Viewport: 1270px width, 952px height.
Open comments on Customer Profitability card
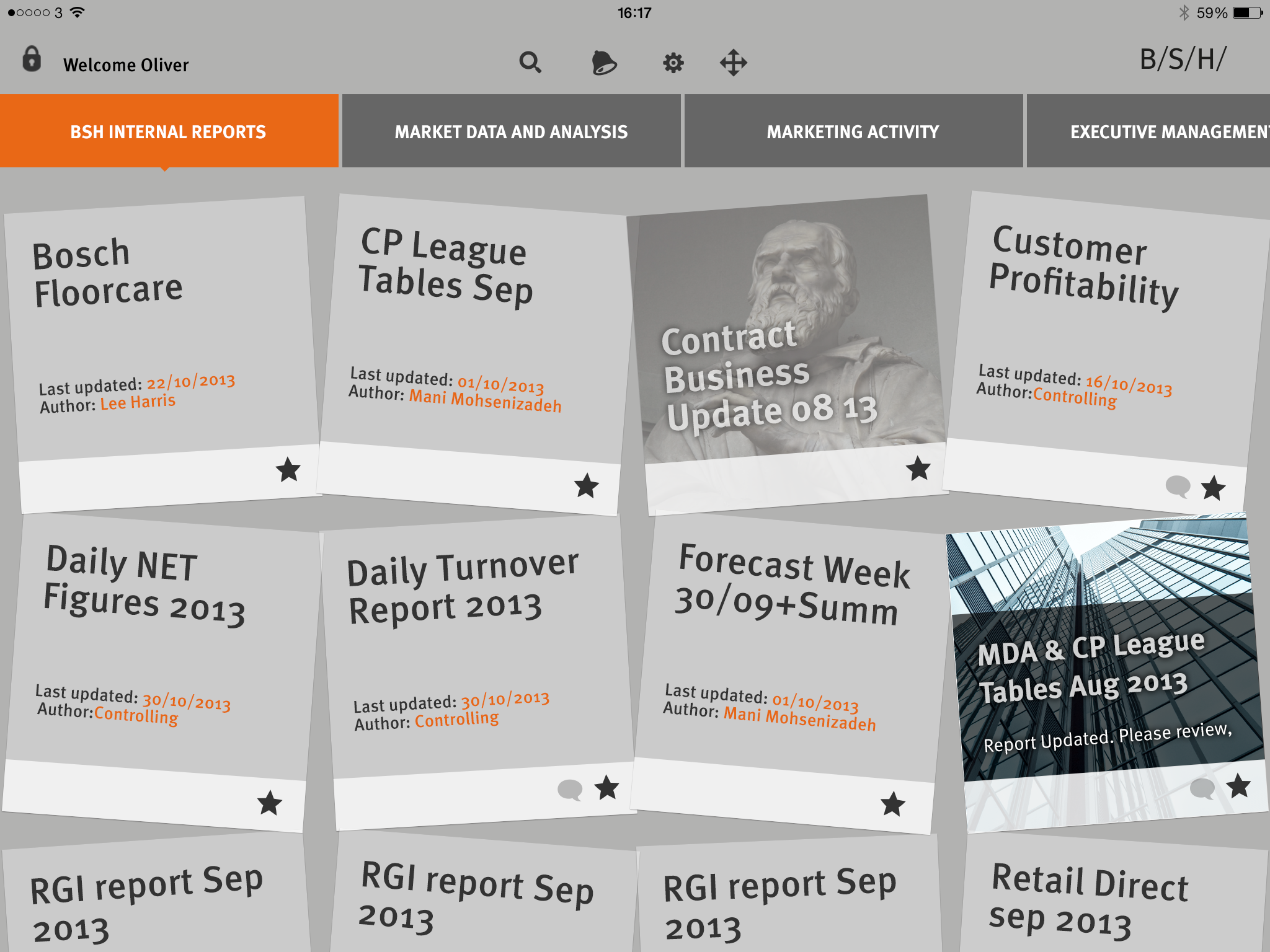pos(1178,486)
